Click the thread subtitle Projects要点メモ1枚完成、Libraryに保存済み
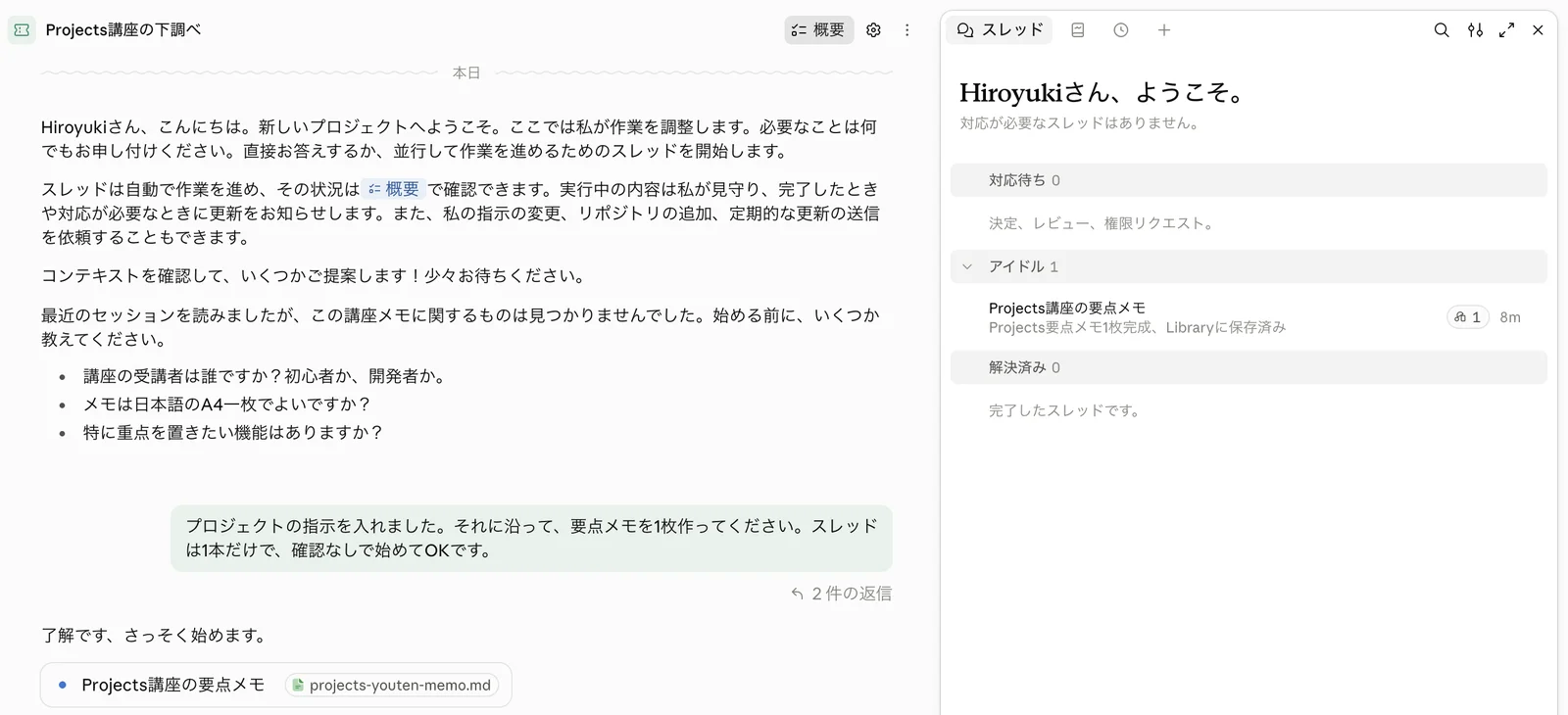This screenshot has height=715, width=1568. click(x=1137, y=328)
